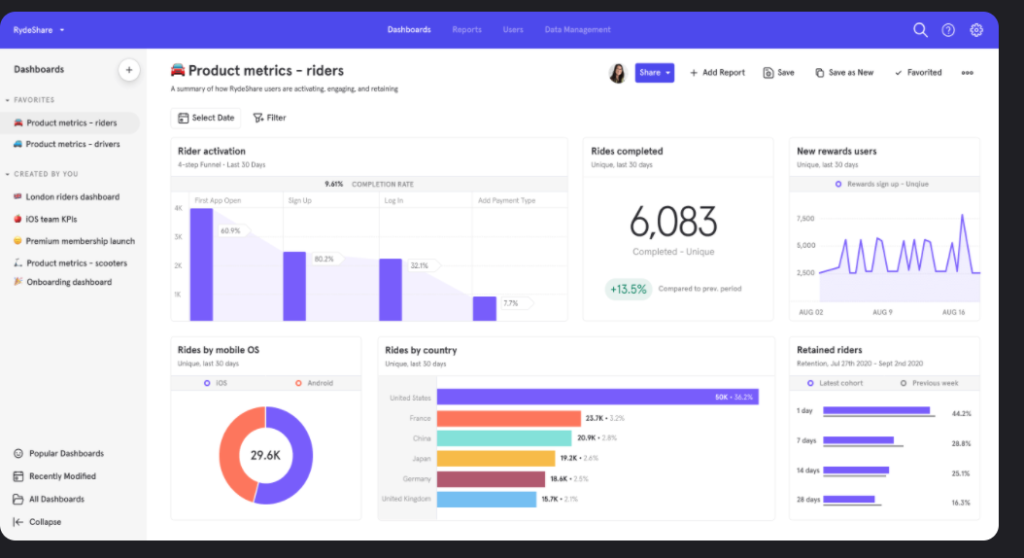Image resolution: width=1024 pixels, height=558 pixels.
Task: Open the three-dot more options menu
Action: [x=967, y=73]
